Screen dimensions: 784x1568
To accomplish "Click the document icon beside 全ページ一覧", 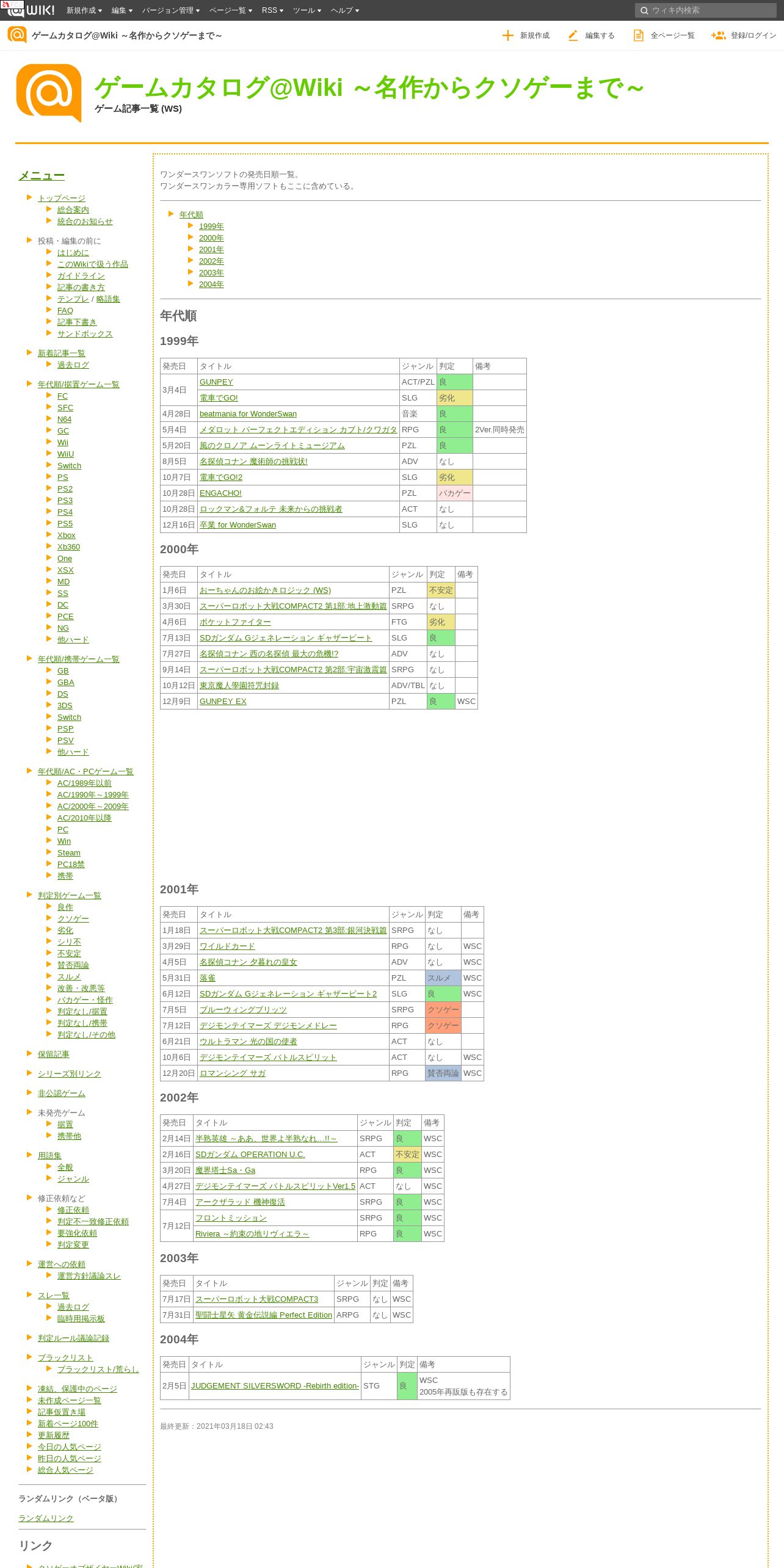I will tap(638, 35).
